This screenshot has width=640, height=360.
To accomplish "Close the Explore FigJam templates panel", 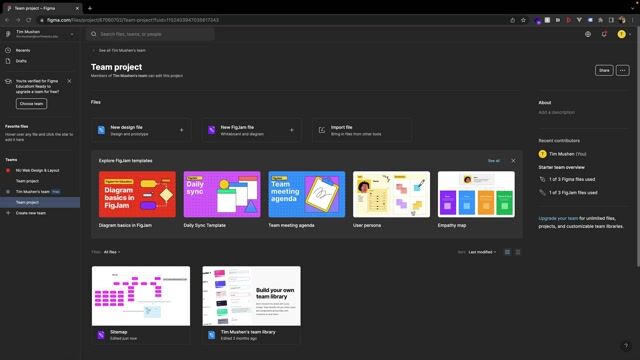I will point(513,161).
